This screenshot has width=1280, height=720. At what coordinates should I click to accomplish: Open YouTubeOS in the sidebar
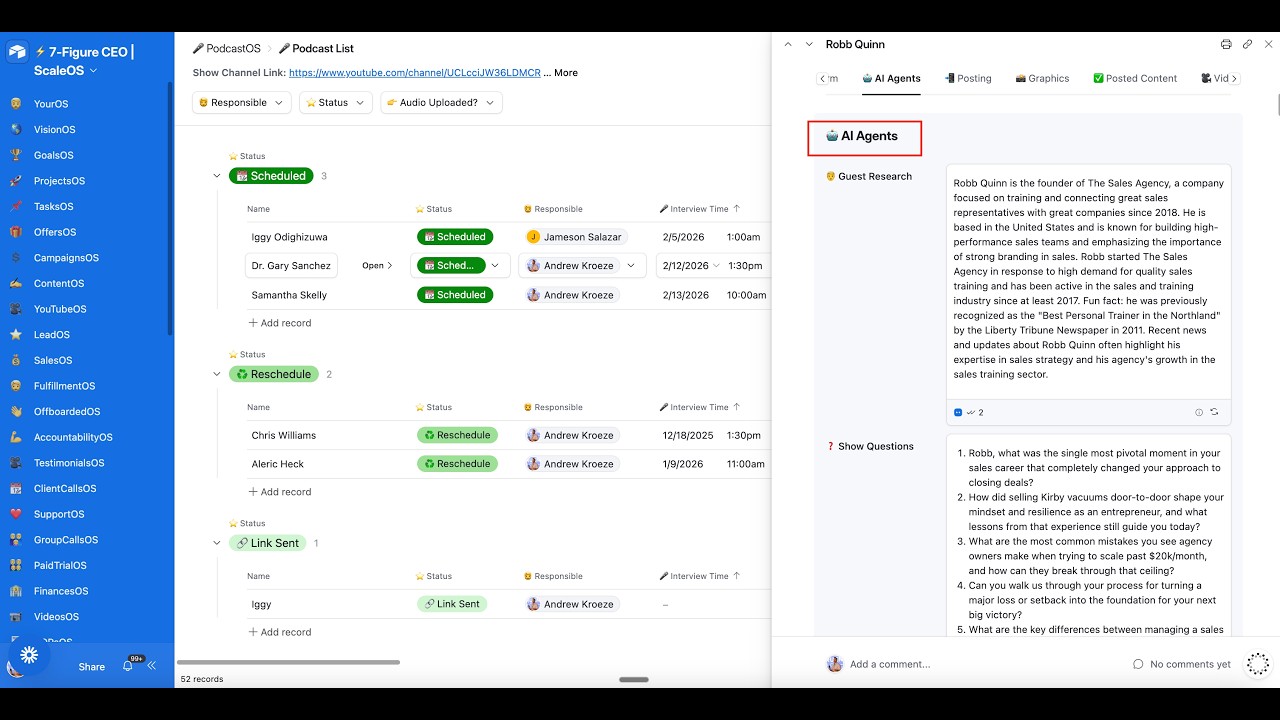(60, 309)
